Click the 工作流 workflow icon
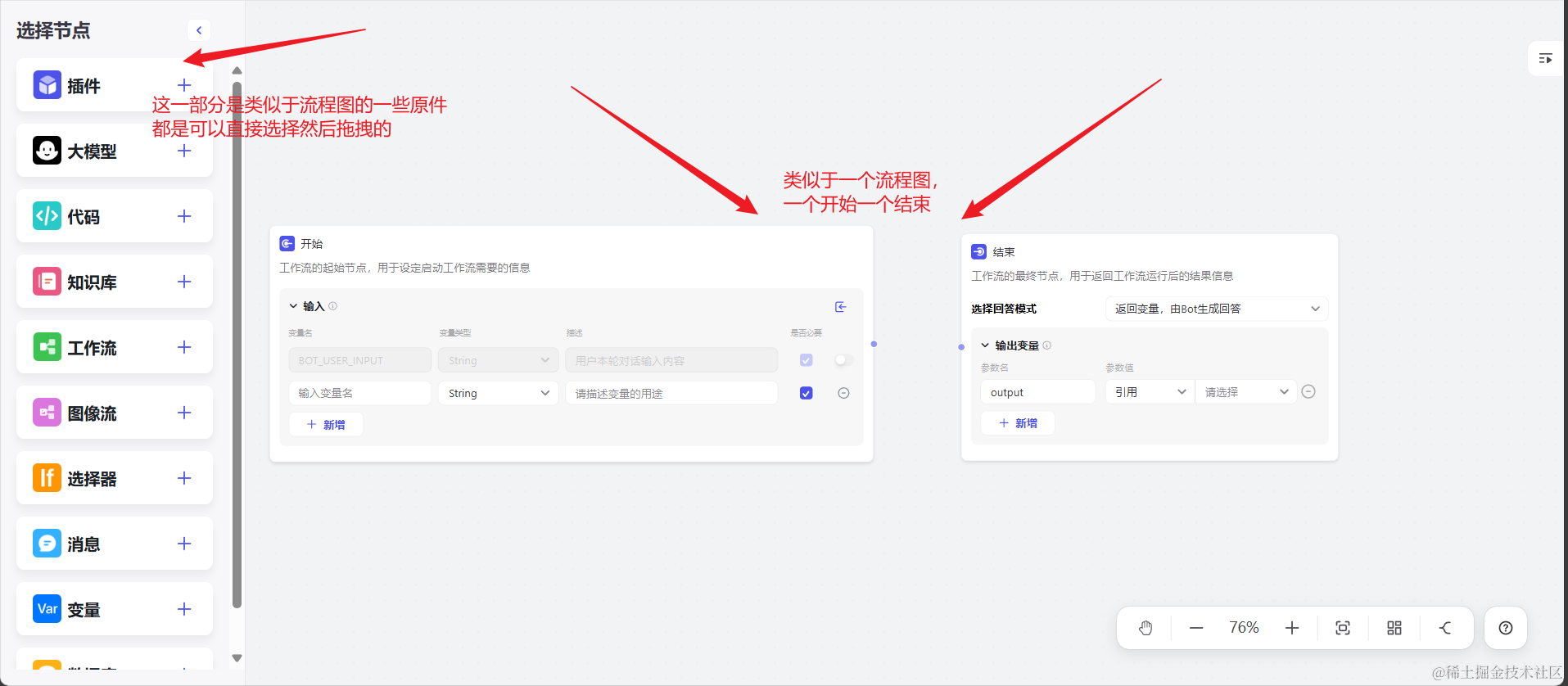This screenshot has height=686, width=1568. click(47, 347)
